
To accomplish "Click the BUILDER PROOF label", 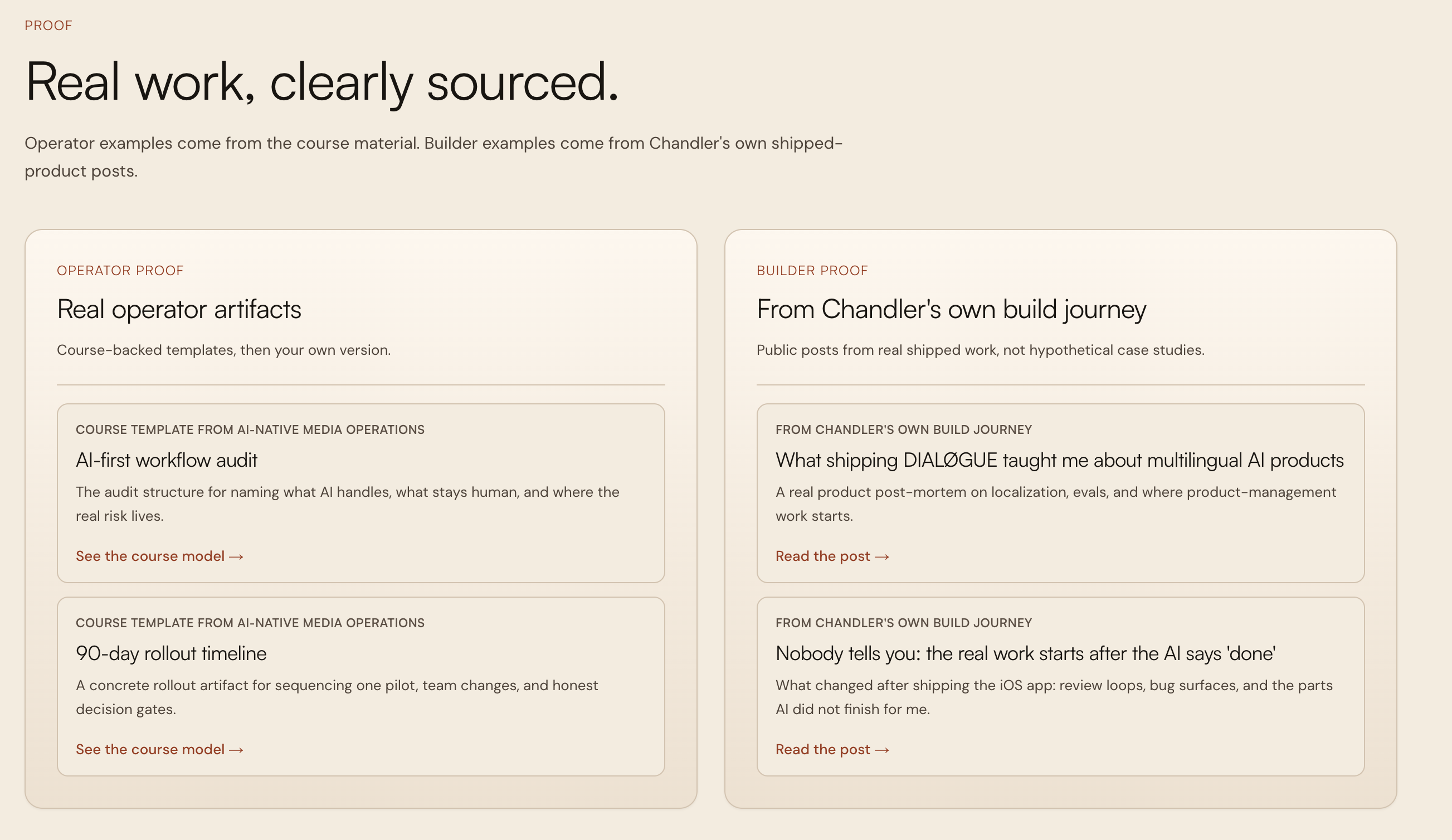I will tap(812, 270).
